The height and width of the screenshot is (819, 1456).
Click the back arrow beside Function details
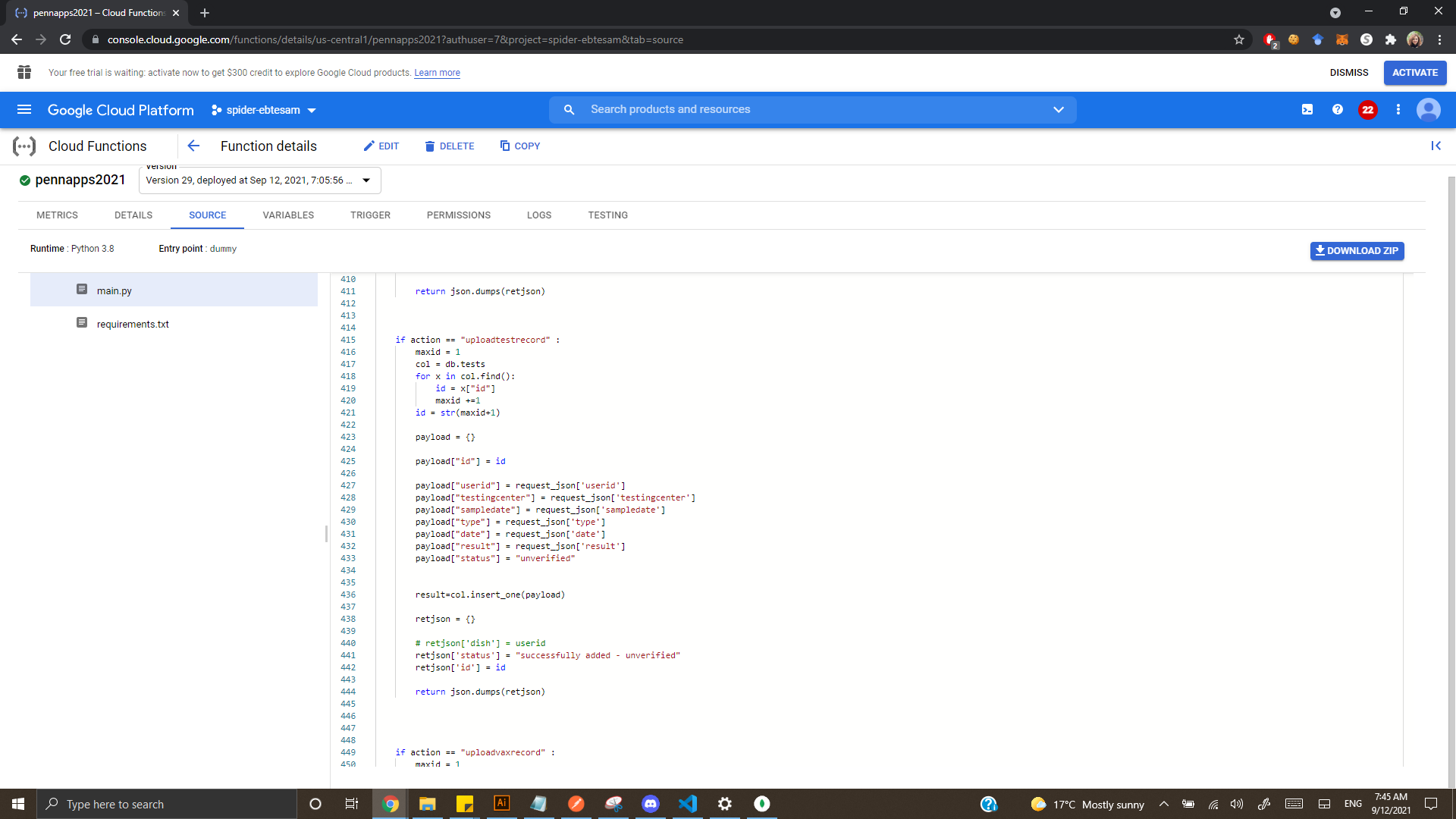coord(193,146)
